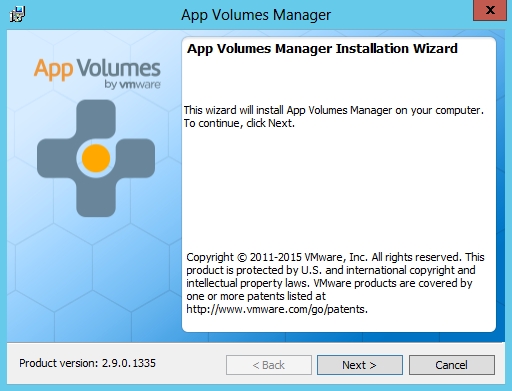Viewport: 512px width, 391px height.
Task: Select the 'Product version: 2.9.0.1335' text
Action: point(87,363)
